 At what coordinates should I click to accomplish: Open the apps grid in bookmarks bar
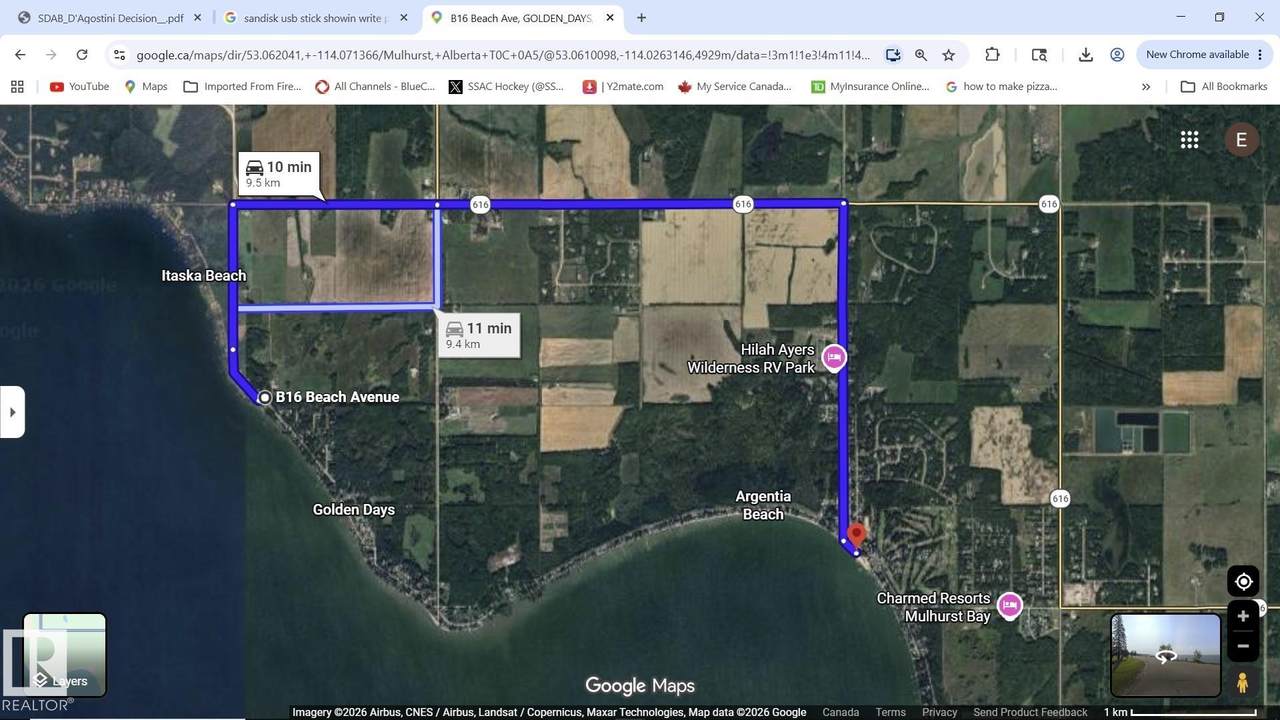(17, 87)
